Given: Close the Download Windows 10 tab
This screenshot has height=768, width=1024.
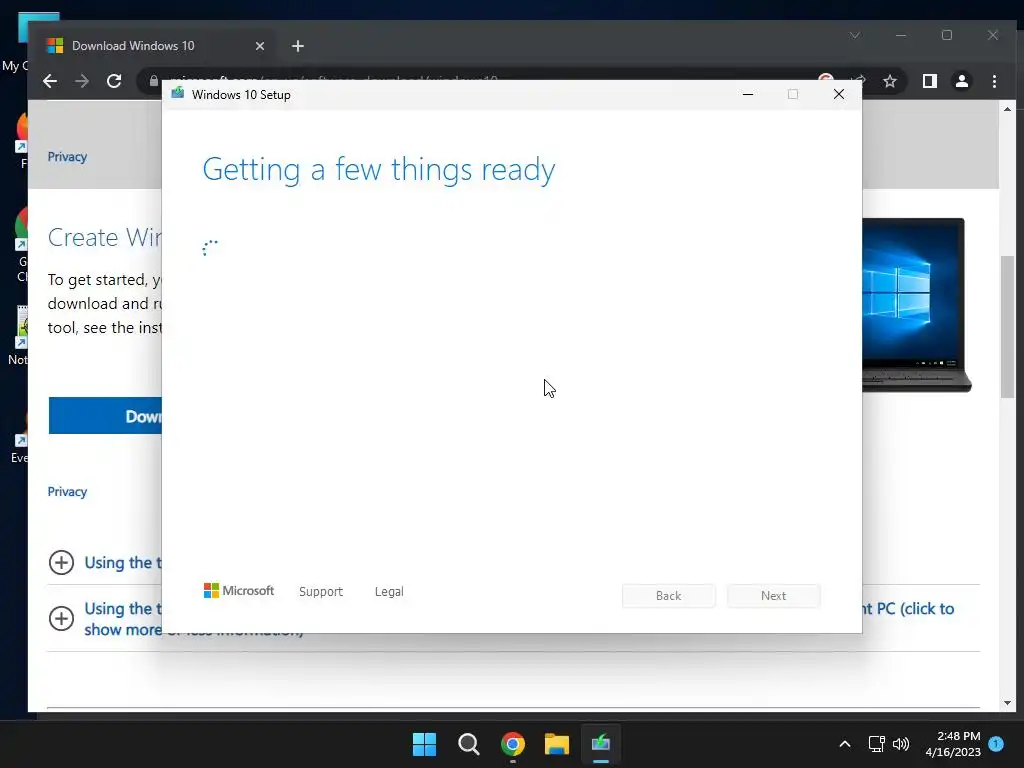Looking at the screenshot, I should click(x=260, y=46).
